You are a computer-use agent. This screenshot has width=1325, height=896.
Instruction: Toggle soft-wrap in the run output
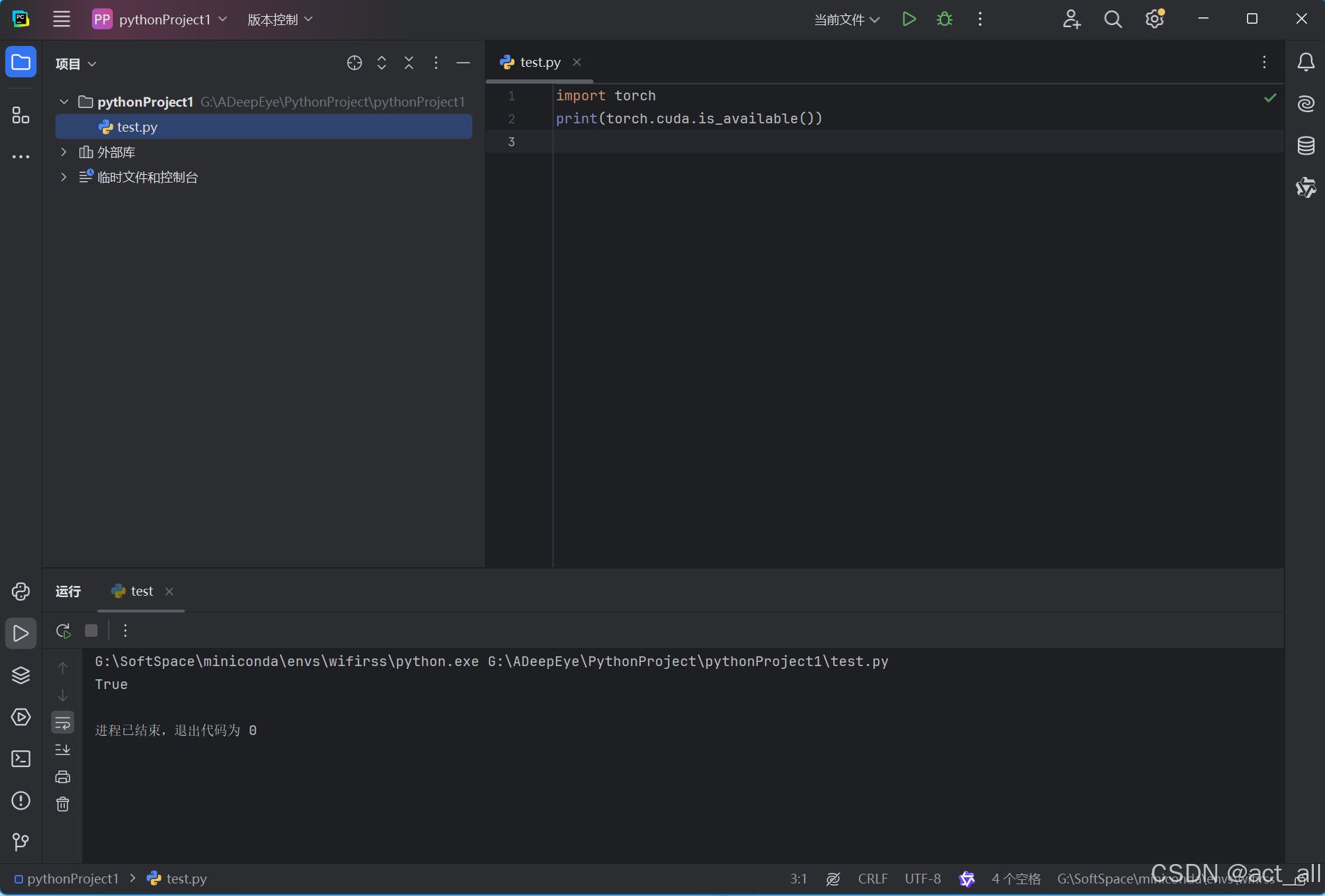click(x=63, y=723)
